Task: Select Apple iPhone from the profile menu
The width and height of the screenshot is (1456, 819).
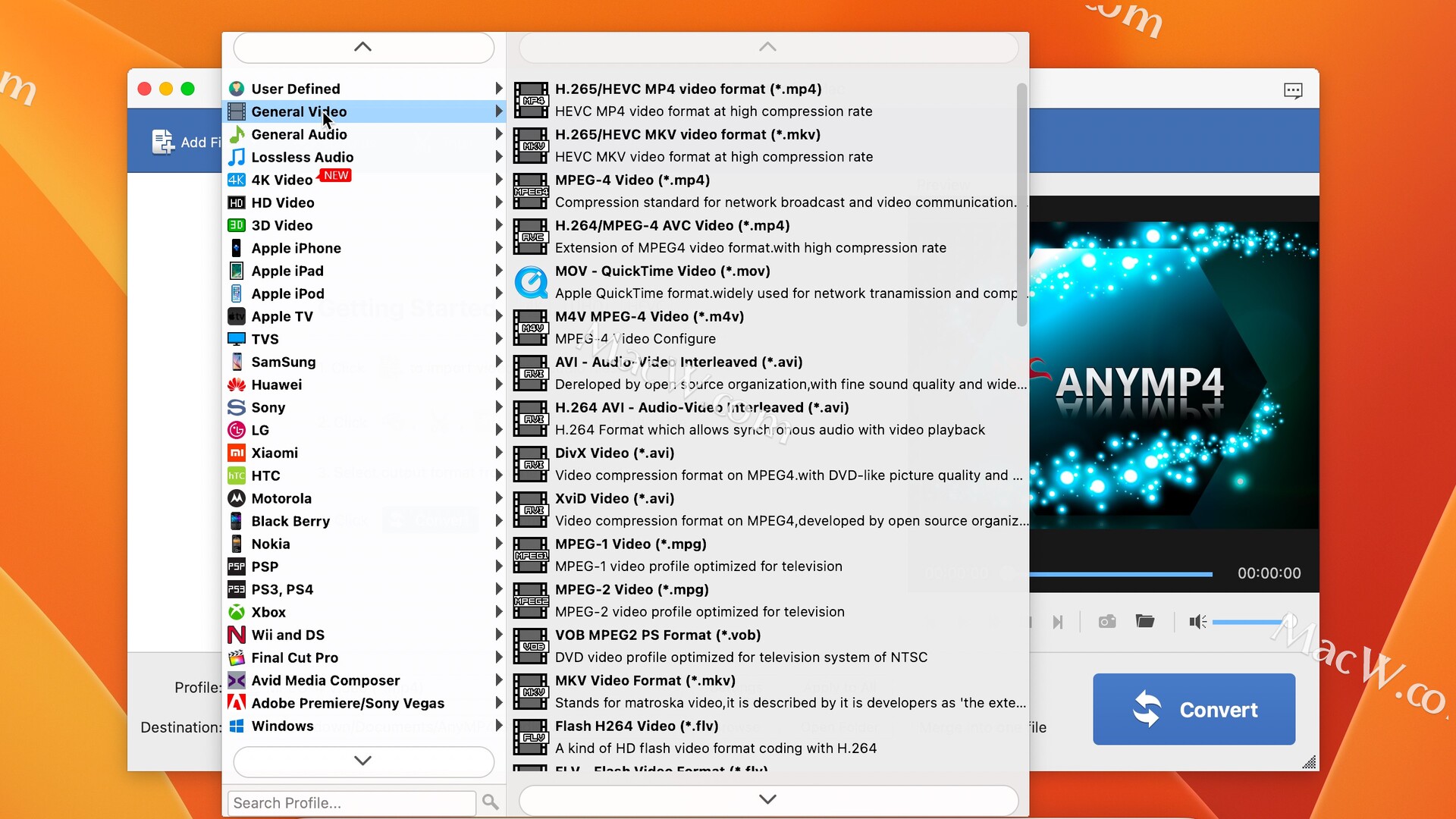Action: [297, 248]
